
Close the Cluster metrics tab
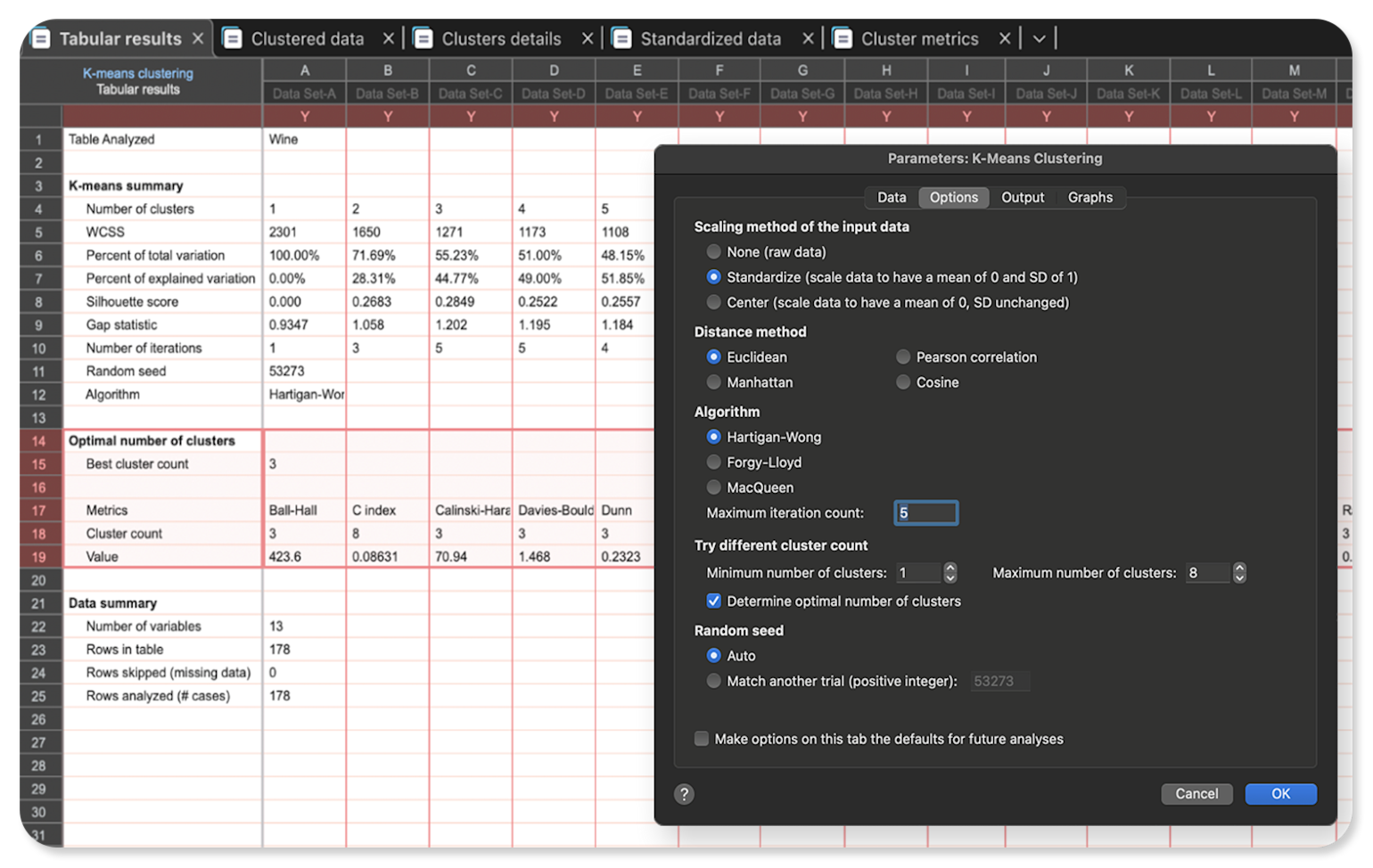[x=1005, y=38]
